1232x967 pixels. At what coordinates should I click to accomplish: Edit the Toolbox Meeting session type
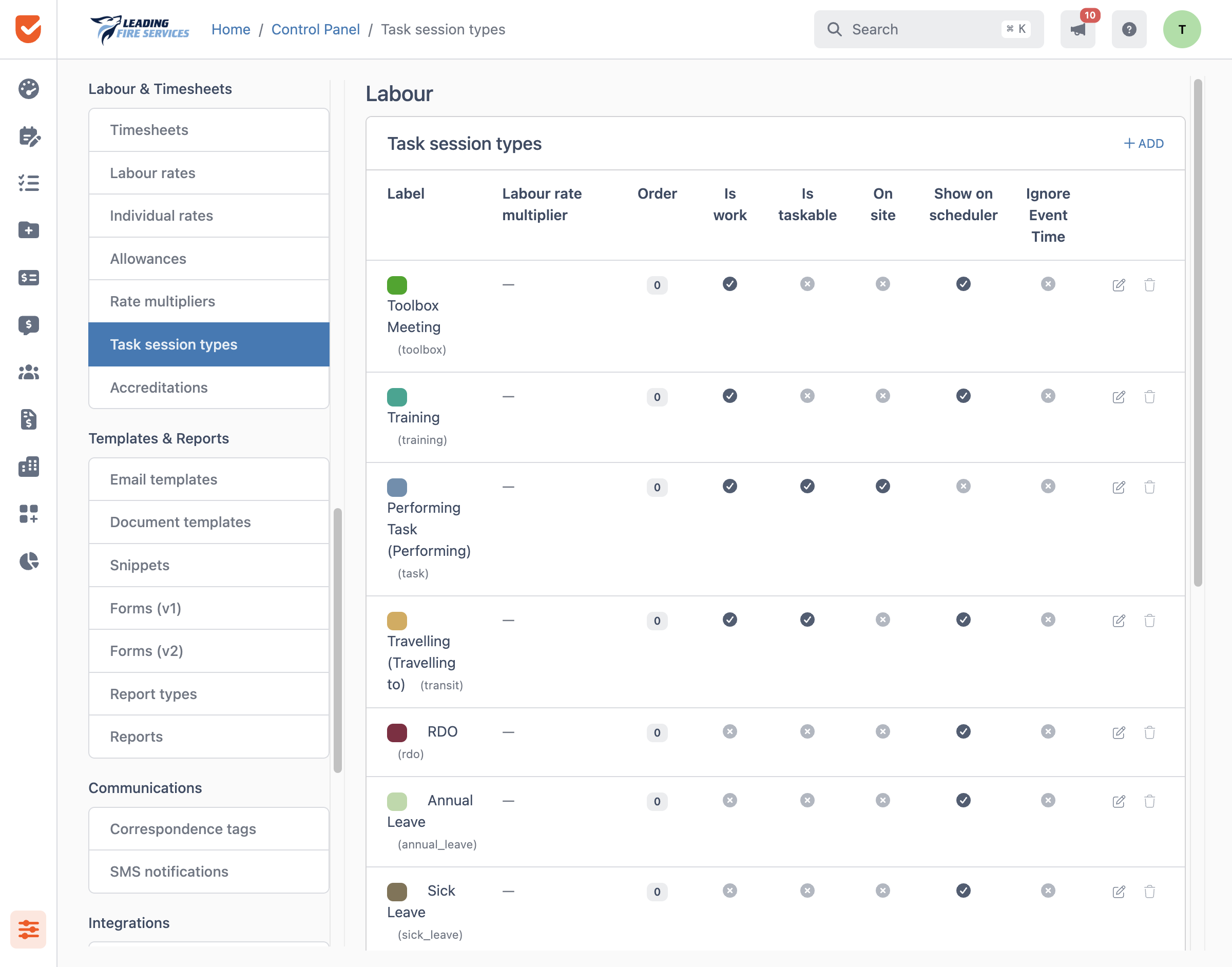(1119, 285)
